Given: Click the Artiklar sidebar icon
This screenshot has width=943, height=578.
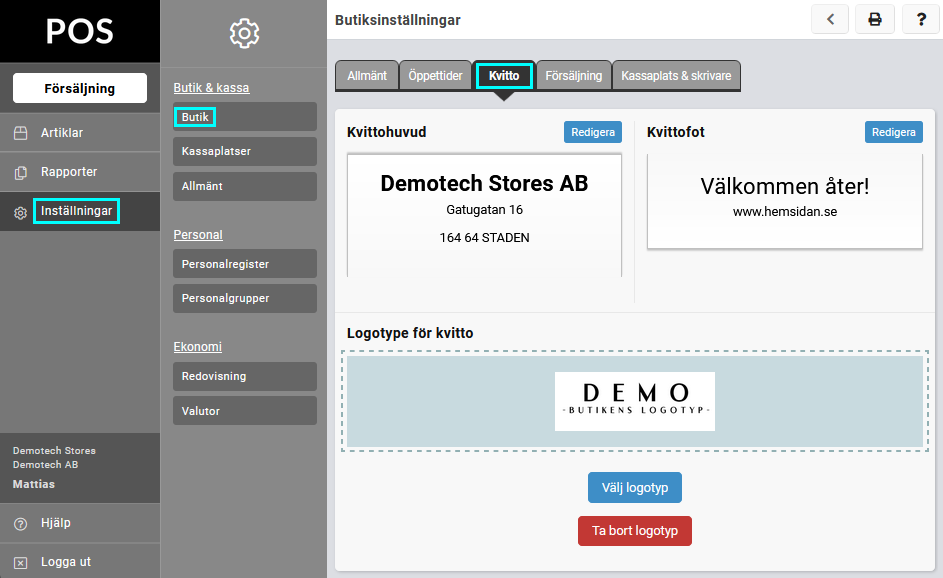Looking at the screenshot, I should click(20, 133).
